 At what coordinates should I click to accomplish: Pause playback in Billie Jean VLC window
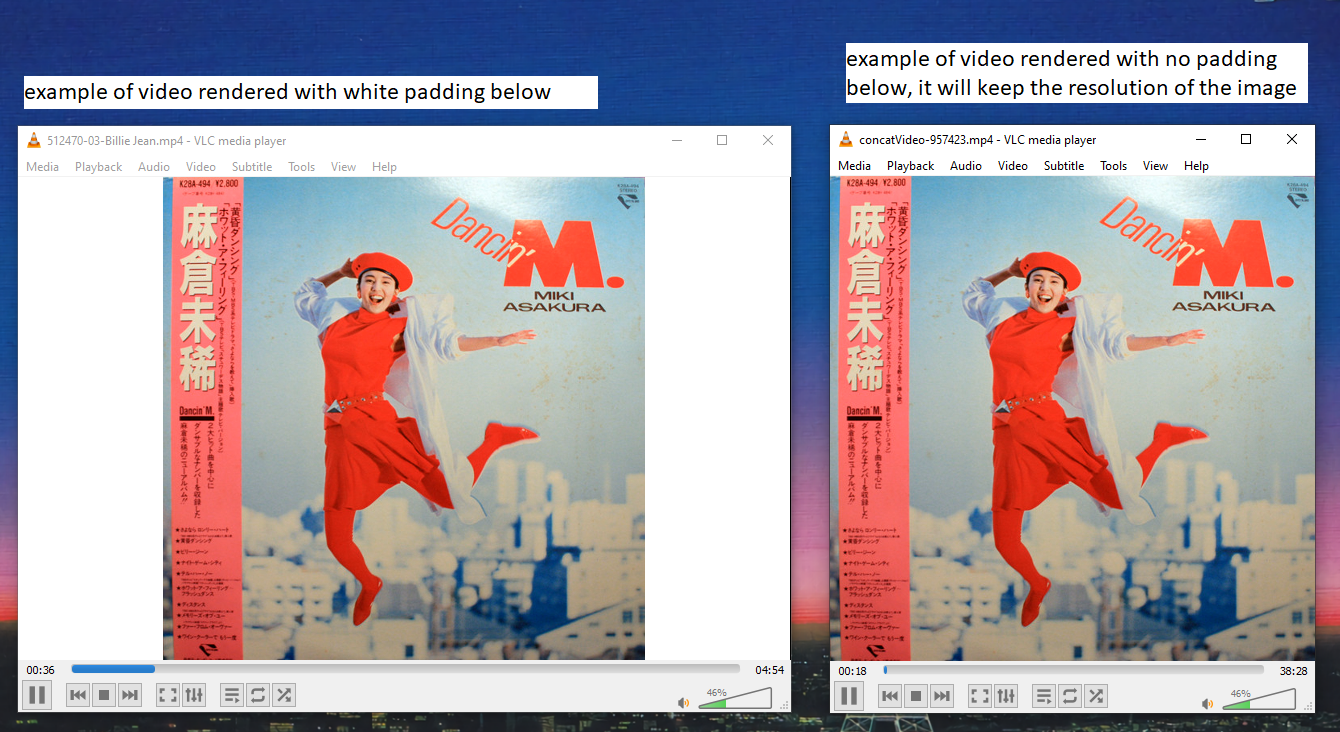click(x=37, y=695)
